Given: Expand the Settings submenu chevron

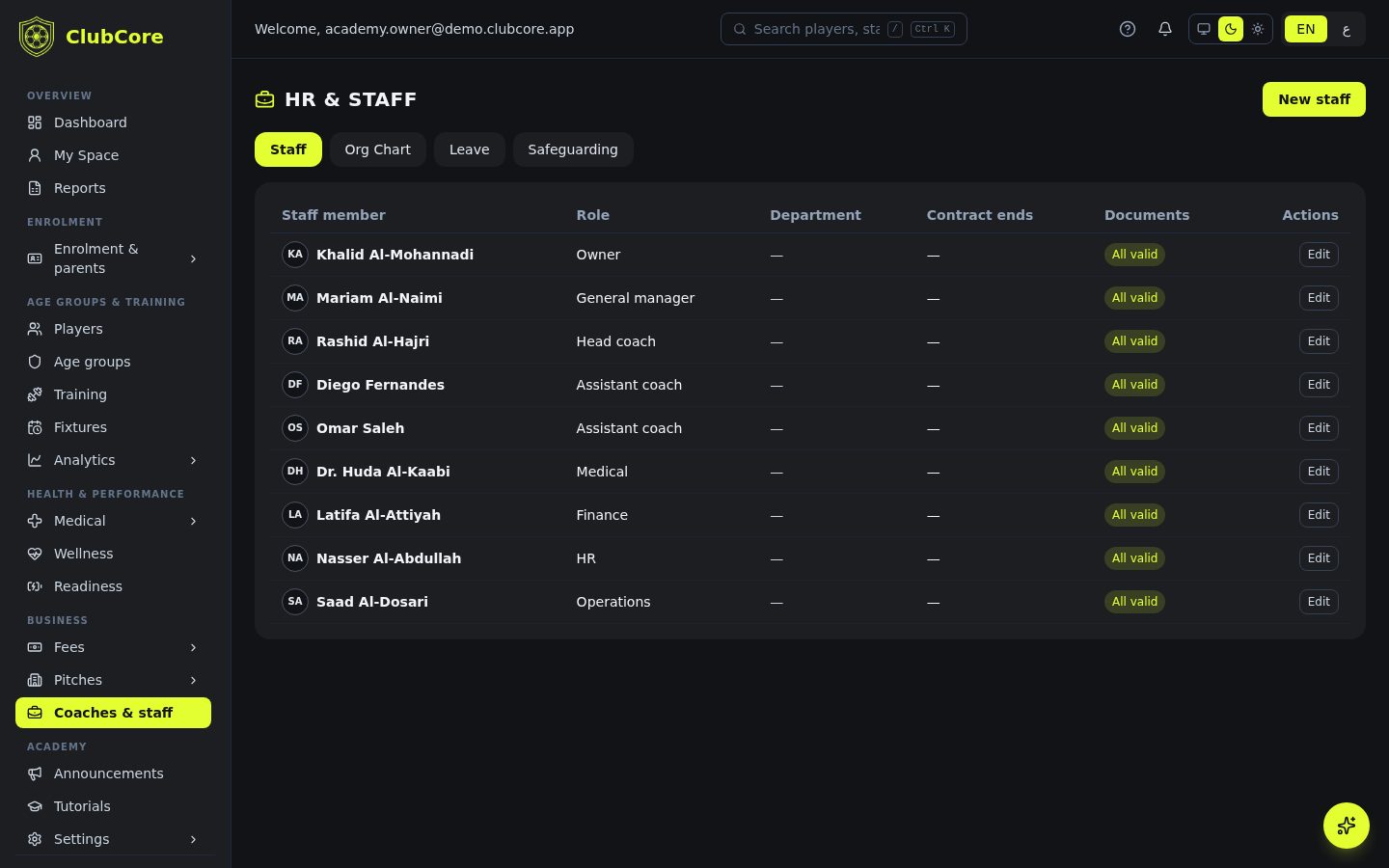Looking at the screenshot, I should (193, 839).
